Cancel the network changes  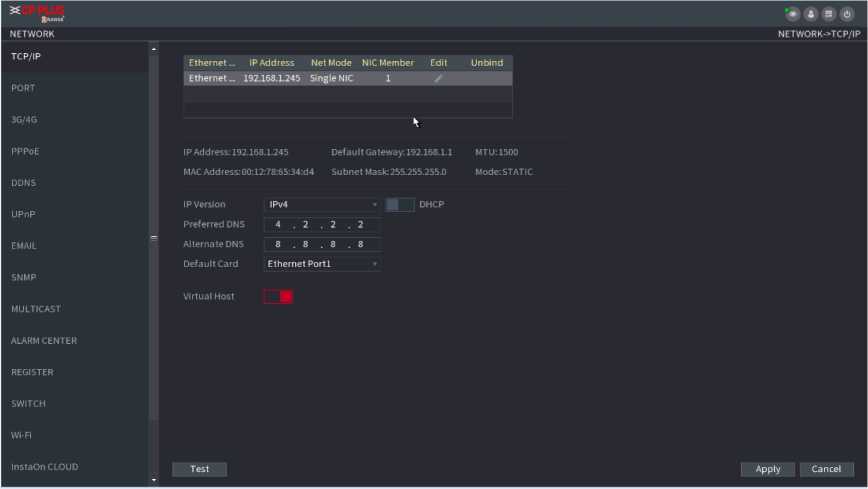click(826, 469)
